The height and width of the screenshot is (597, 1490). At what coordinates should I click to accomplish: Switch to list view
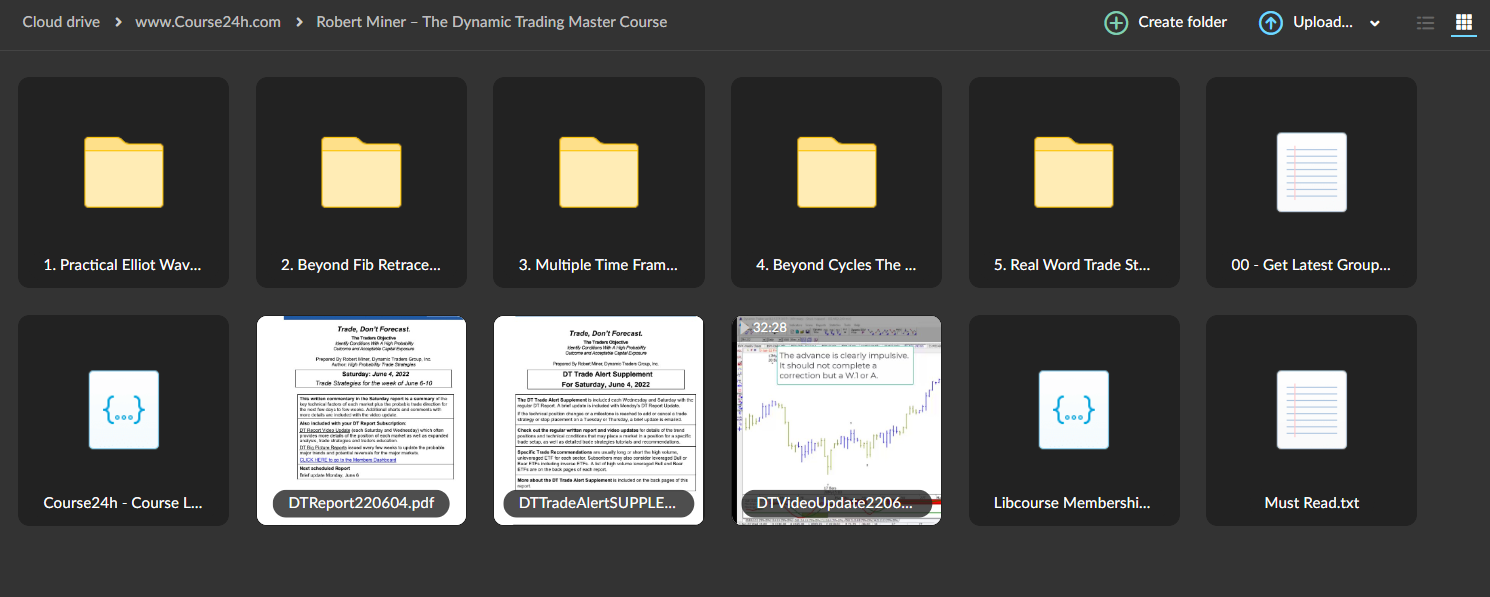tap(1425, 22)
